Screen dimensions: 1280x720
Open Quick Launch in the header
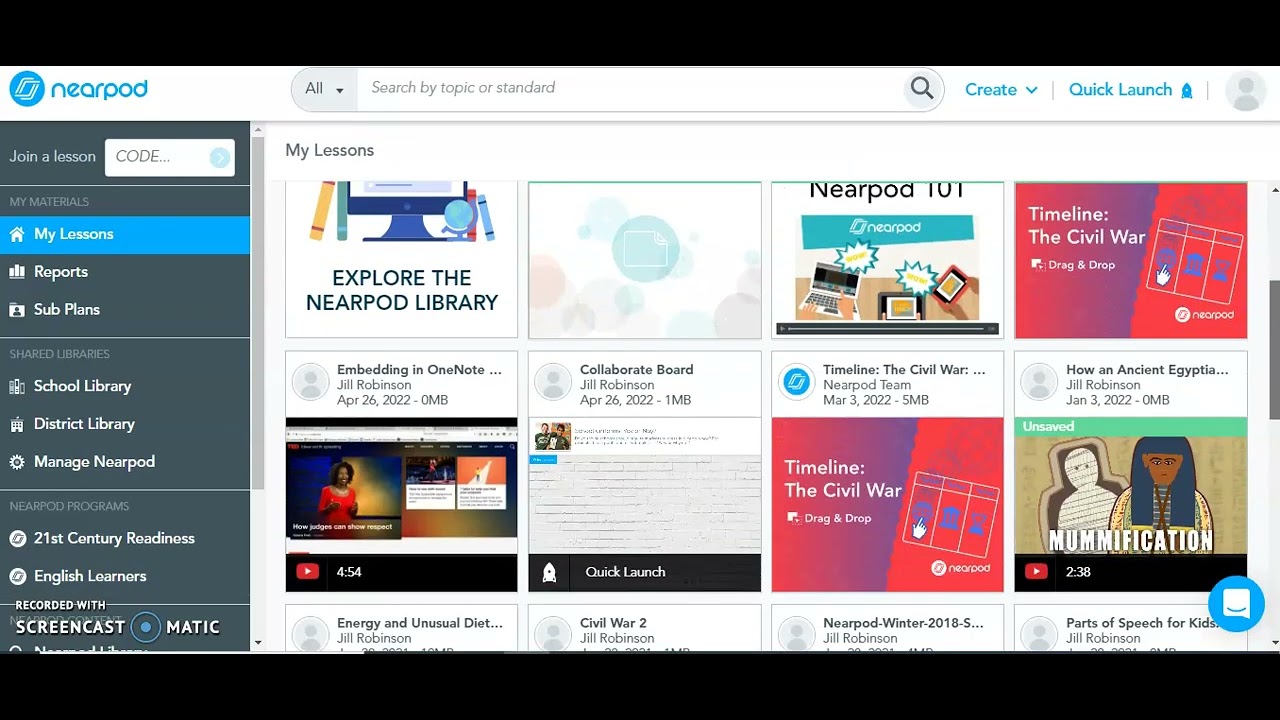[1131, 90]
